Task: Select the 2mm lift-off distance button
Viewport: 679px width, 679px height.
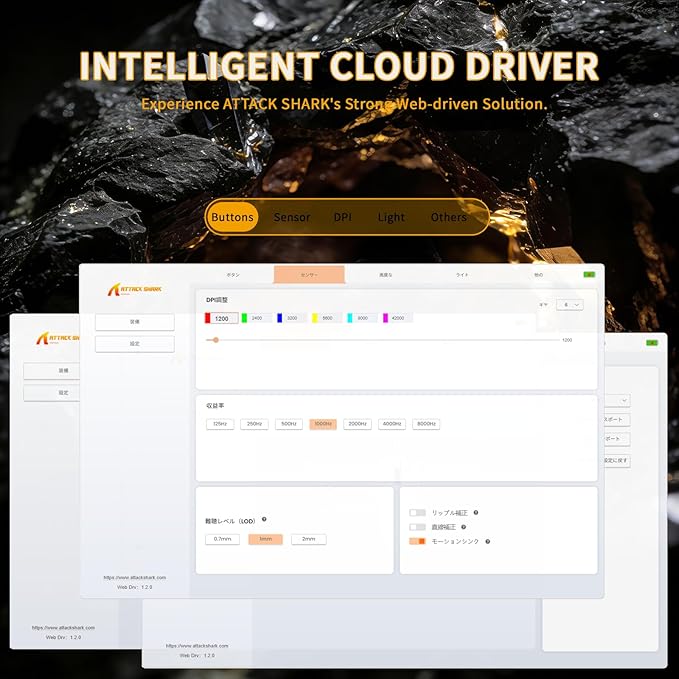Action: click(308, 539)
